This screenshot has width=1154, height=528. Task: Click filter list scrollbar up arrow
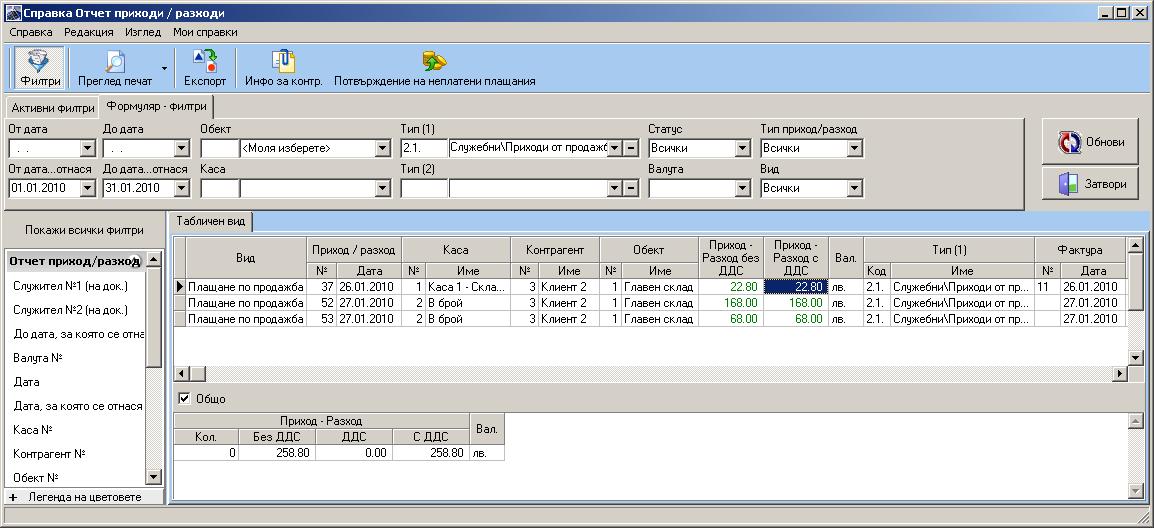click(x=153, y=258)
